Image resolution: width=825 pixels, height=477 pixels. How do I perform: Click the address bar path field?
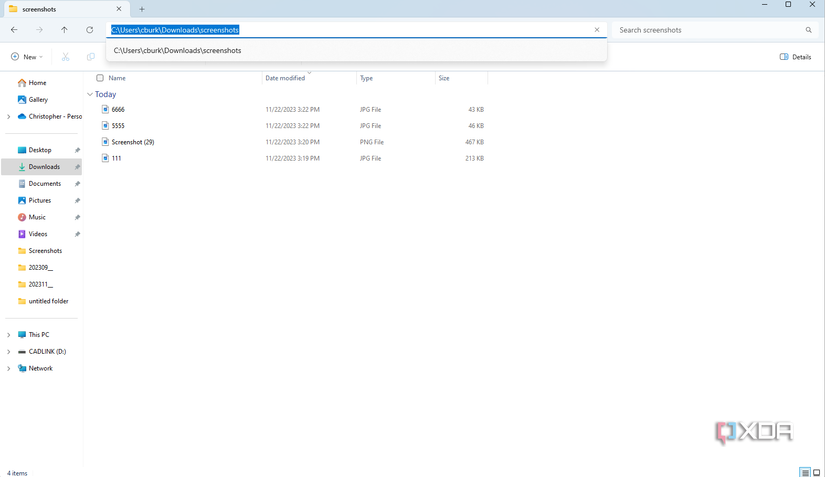[356, 30]
